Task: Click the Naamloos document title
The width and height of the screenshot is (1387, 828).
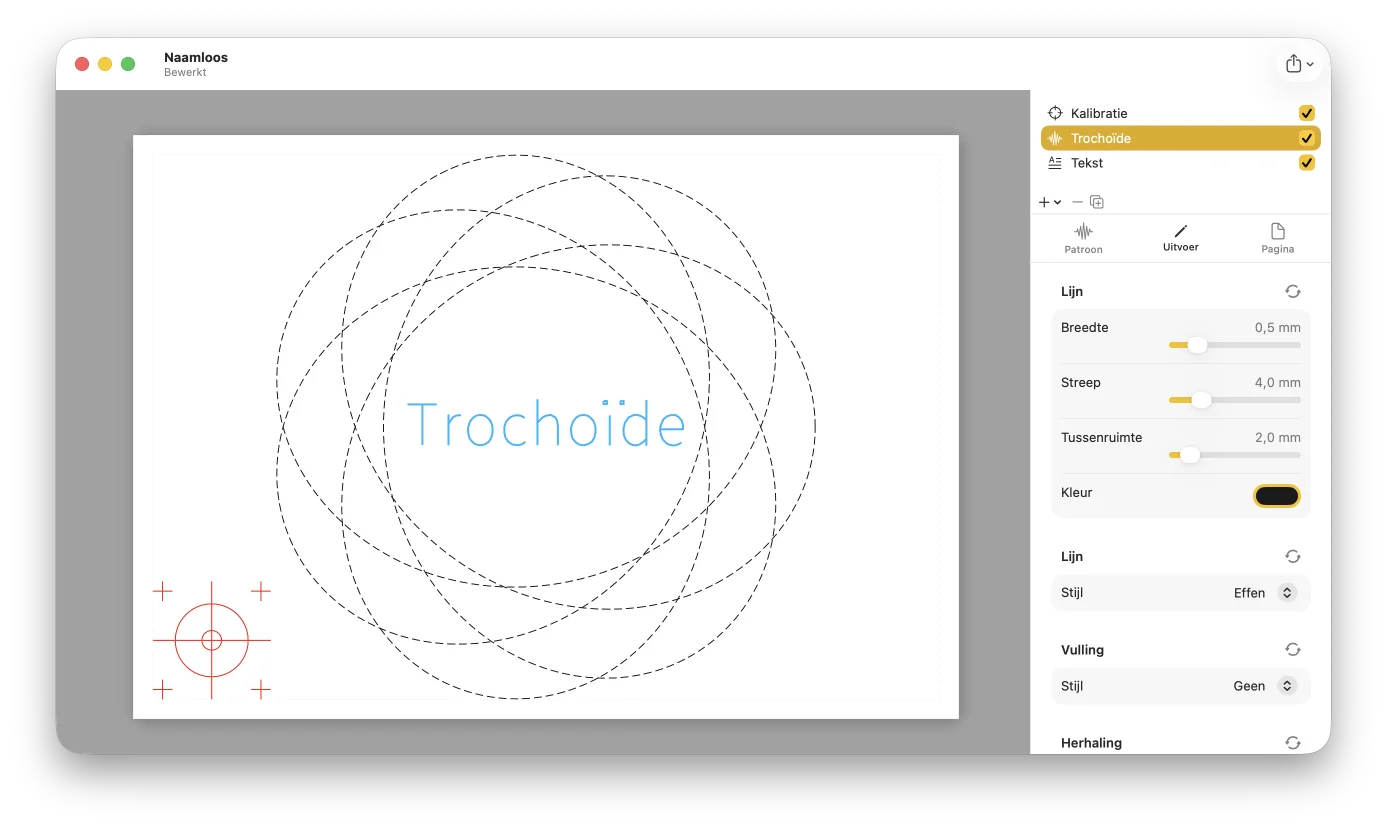Action: 196,57
